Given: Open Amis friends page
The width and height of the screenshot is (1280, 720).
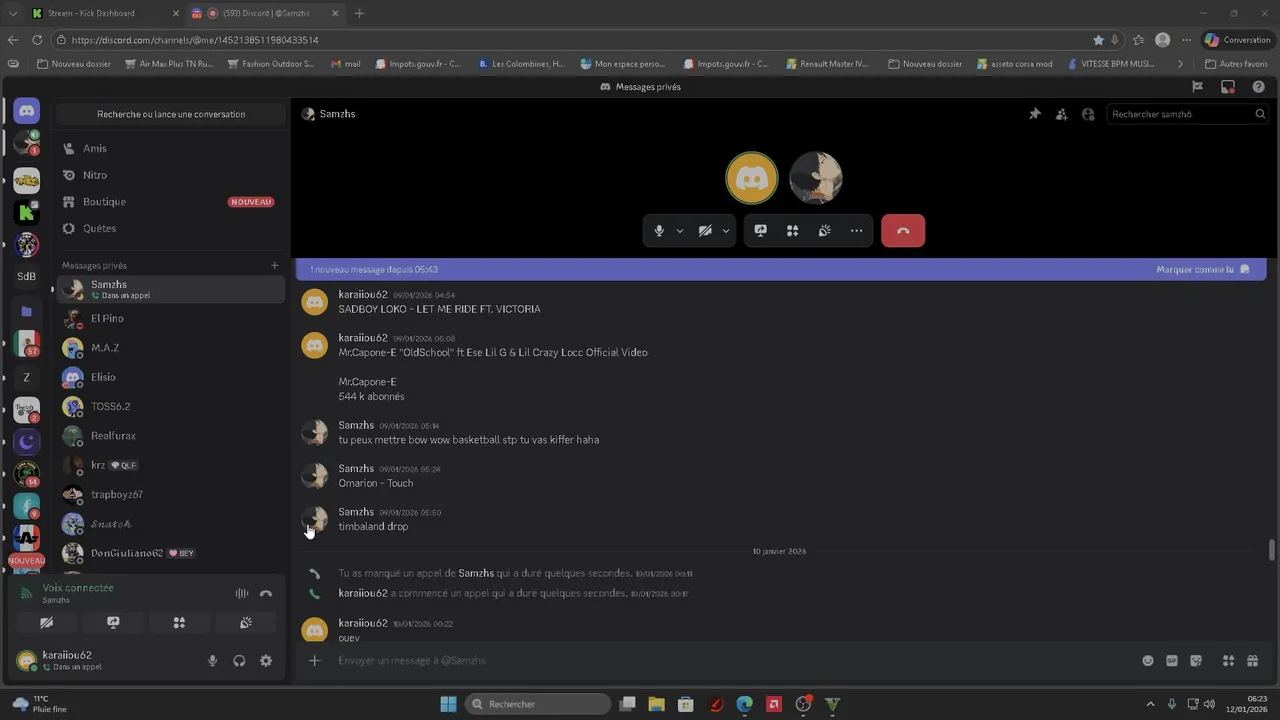Looking at the screenshot, I should tap(170, 148).
